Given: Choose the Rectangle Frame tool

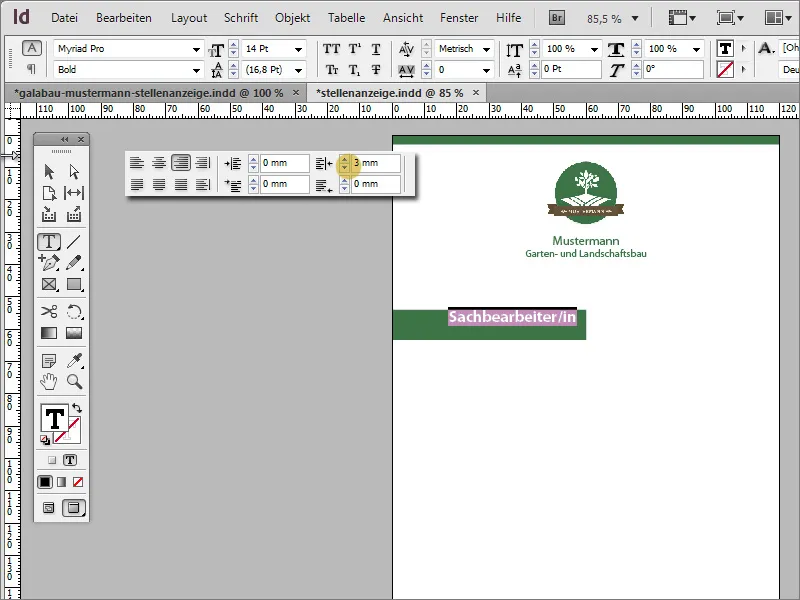Looking at the screenshot, I should point(48,286).
